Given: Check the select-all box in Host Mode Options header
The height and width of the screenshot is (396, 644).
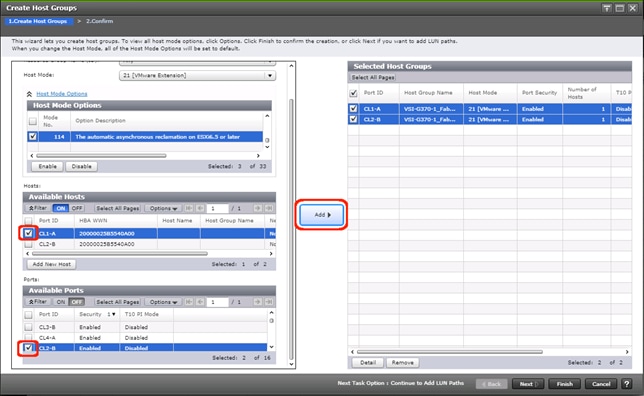Looking at the screenshot, I should click(32, 121).
